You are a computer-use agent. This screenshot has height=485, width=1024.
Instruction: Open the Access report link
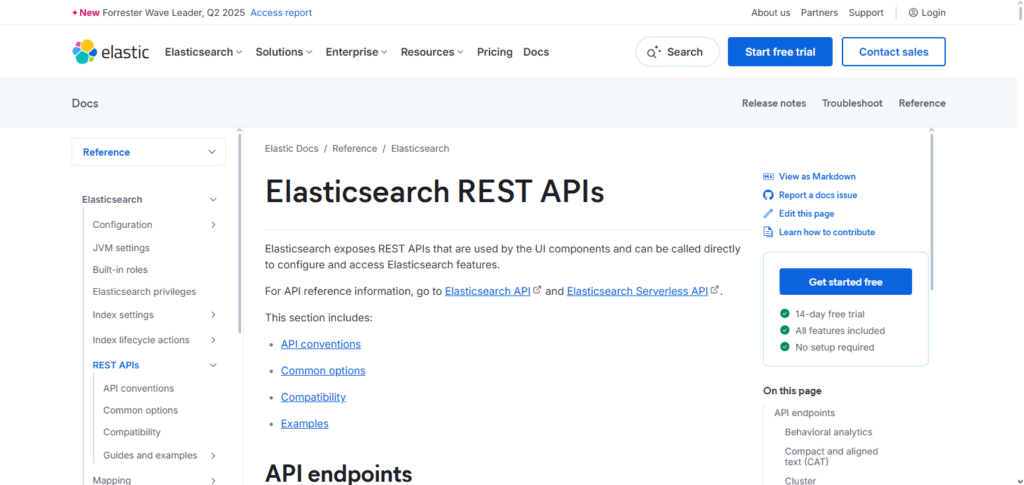pos(281,12)
